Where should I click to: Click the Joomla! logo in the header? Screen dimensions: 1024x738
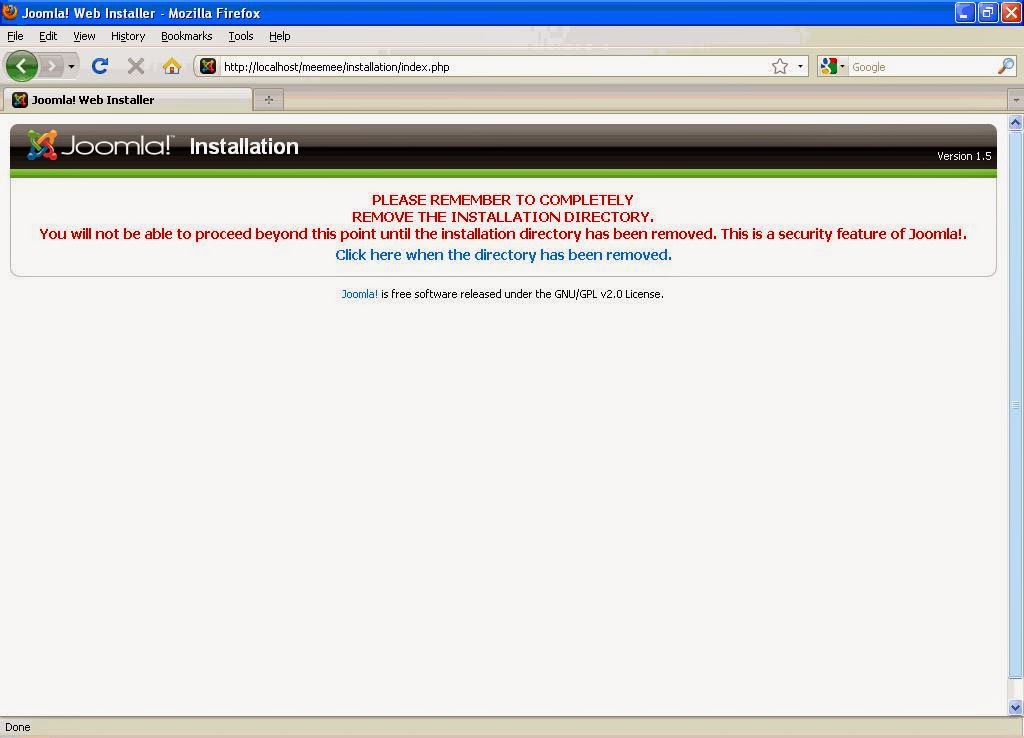pos(99,145)
